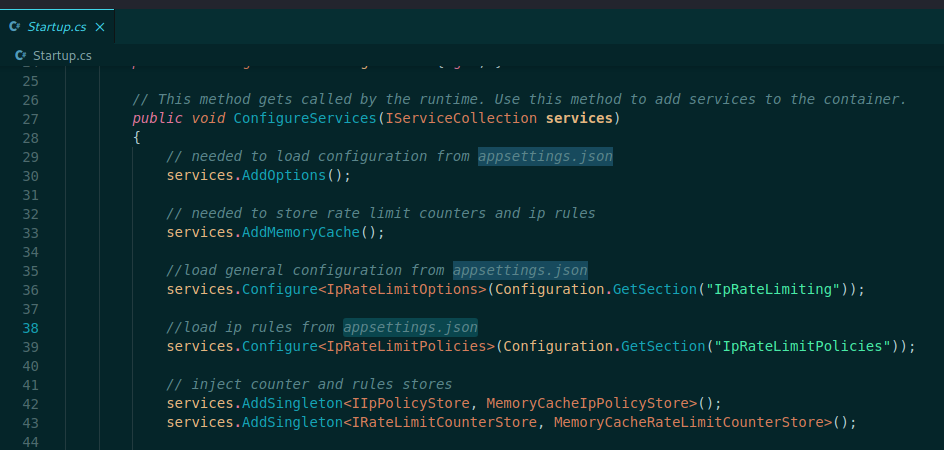Click the C# file icon in the Startup.cs tab
Image resolution: width=944 pixels, height=450 pixels.
click(15, 27)
